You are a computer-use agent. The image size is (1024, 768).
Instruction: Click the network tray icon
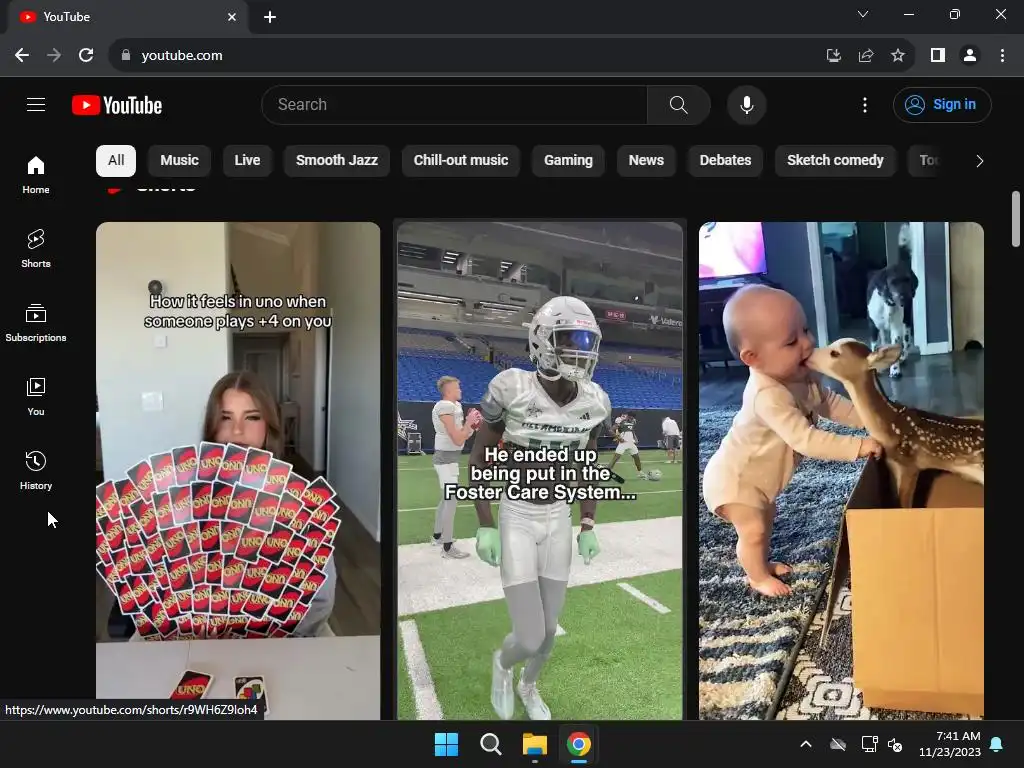(x=869, y=744)
